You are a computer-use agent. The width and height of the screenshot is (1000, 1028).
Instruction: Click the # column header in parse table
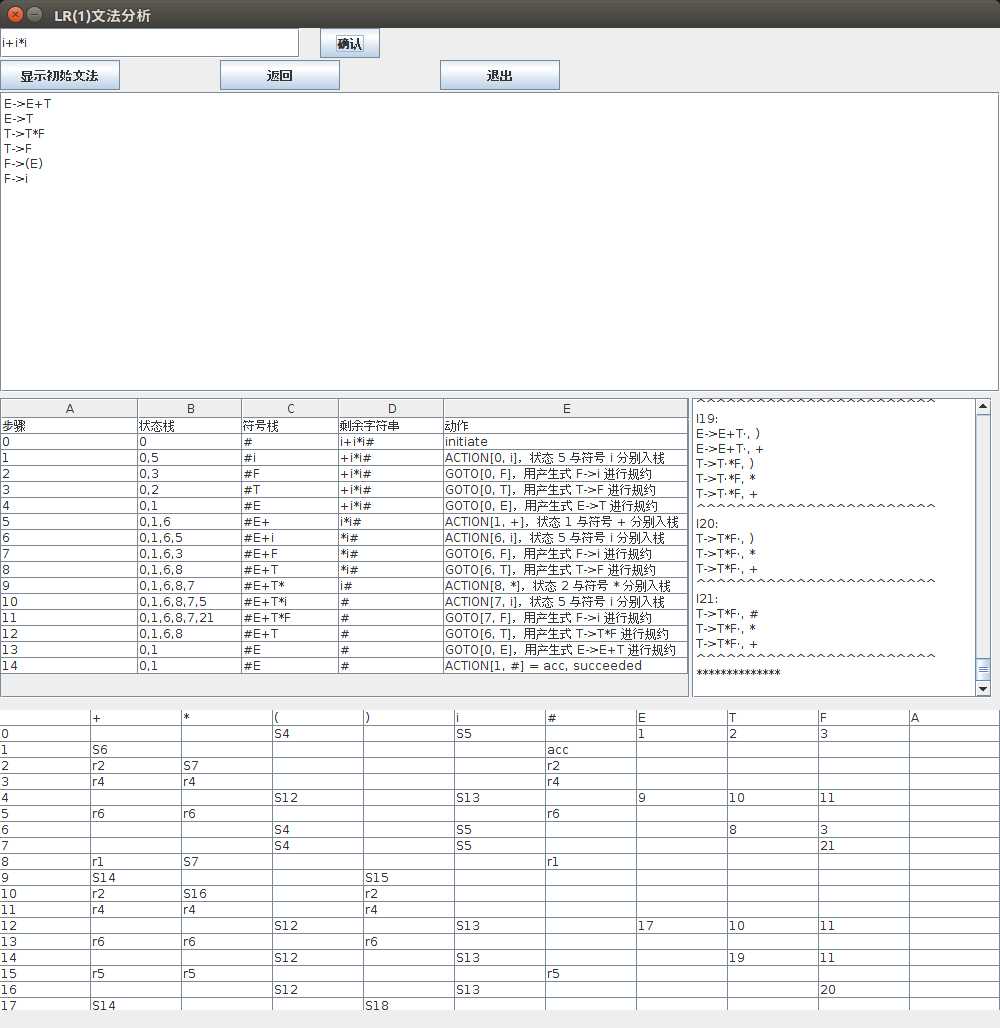coord(590,717)
